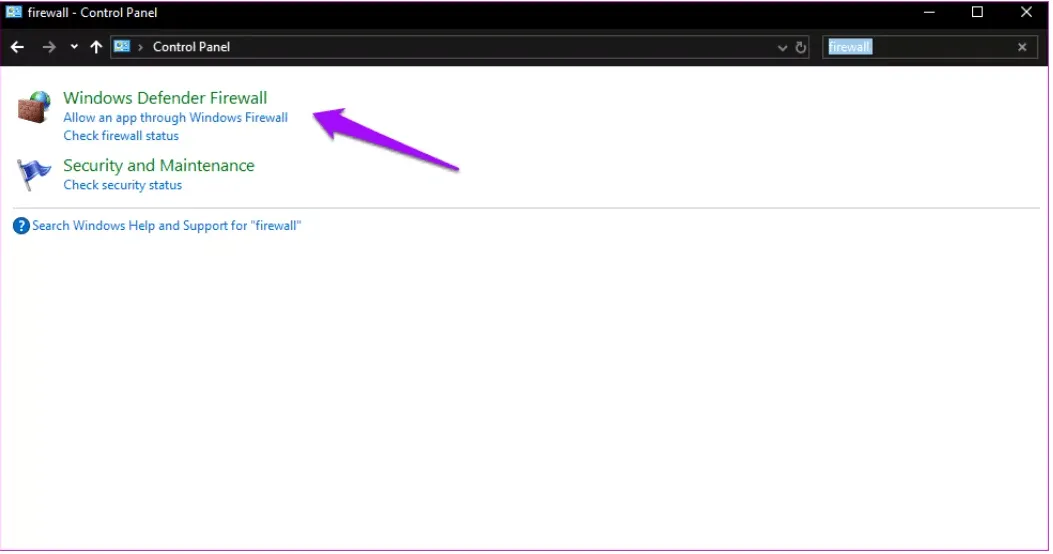Search Windows Help and Support for firewall
This screenshot has width=1053, height=554.
[x=166, y=226]
